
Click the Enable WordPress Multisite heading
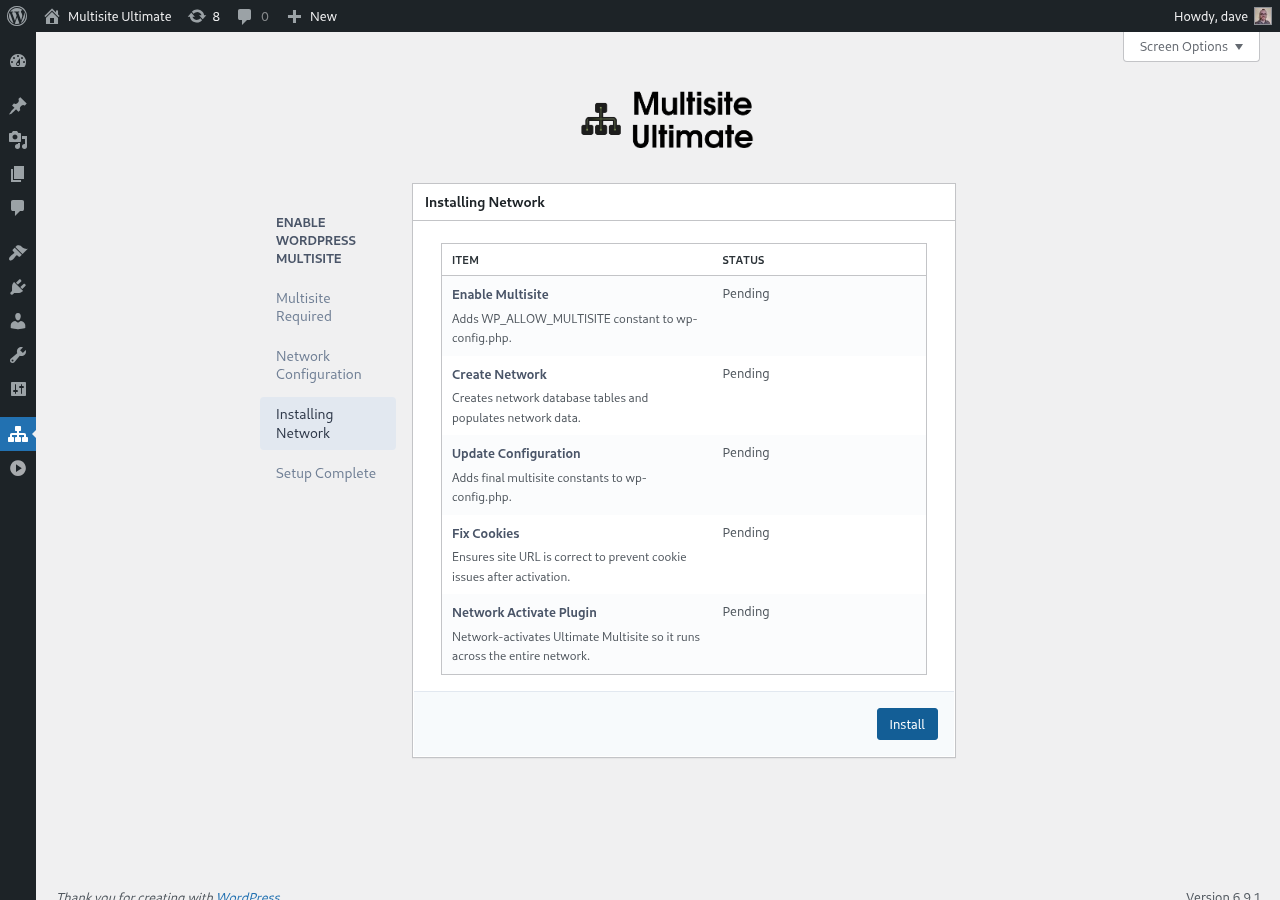coord(316,240)
